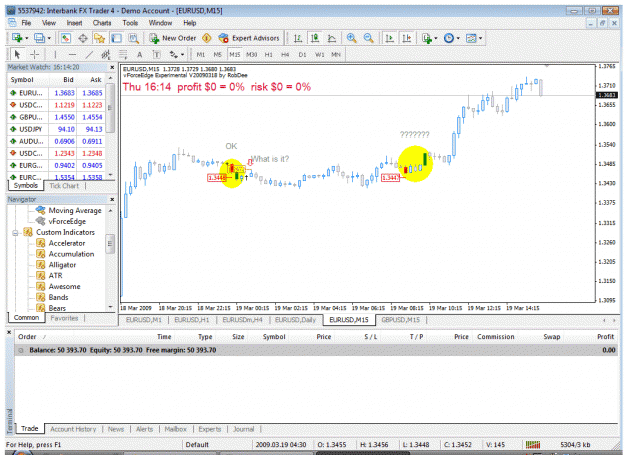Open the File menu
625x455 pixels.
point(26,23)
